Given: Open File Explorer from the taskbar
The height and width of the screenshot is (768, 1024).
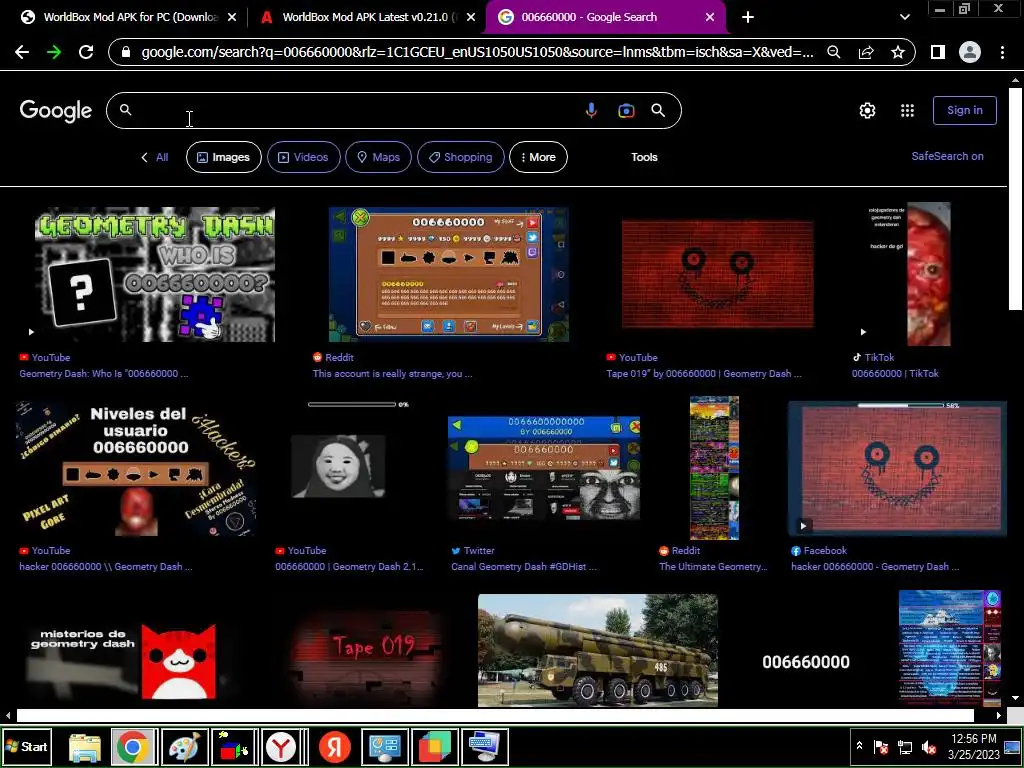Looking at the screenshot, I should 85,747.
